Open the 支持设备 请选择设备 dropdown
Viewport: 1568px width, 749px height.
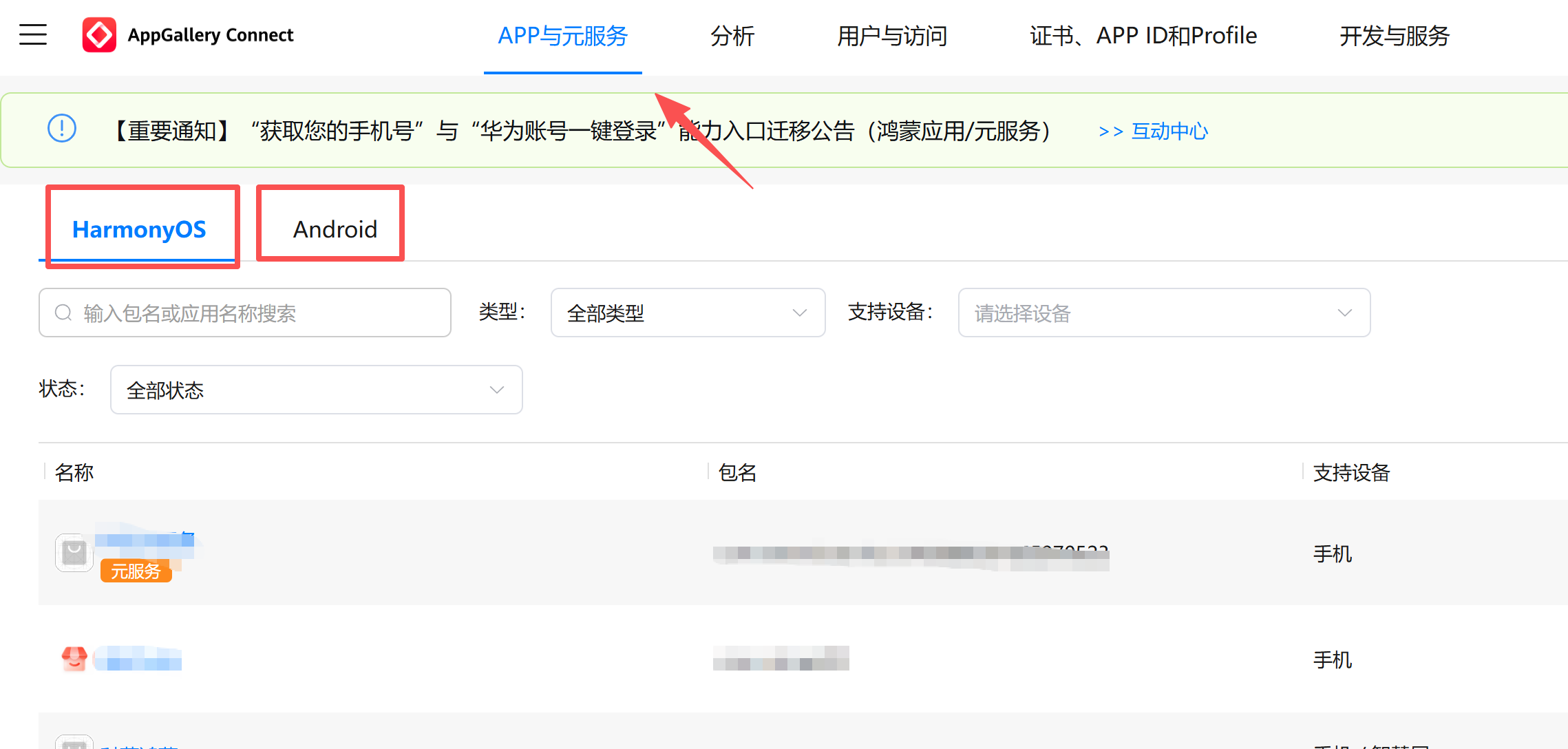pos(1165,313)
